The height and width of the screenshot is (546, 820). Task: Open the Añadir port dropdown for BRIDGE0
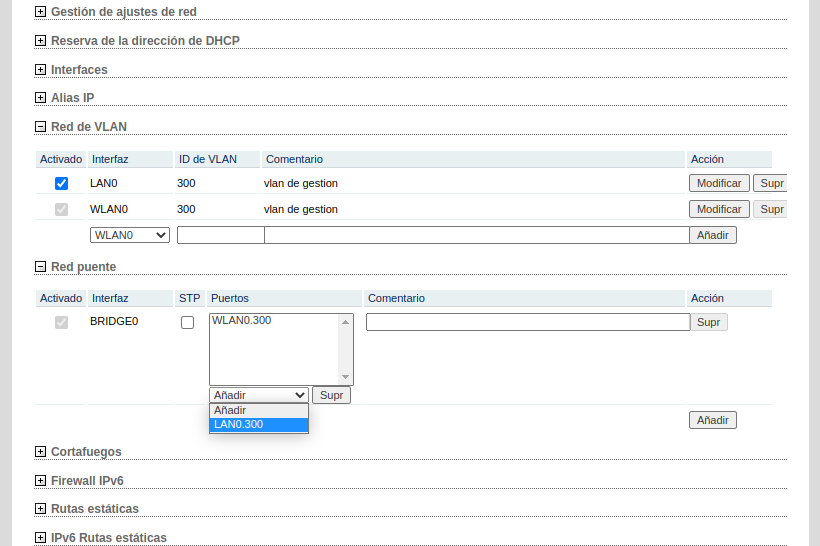tap(259, 395)
